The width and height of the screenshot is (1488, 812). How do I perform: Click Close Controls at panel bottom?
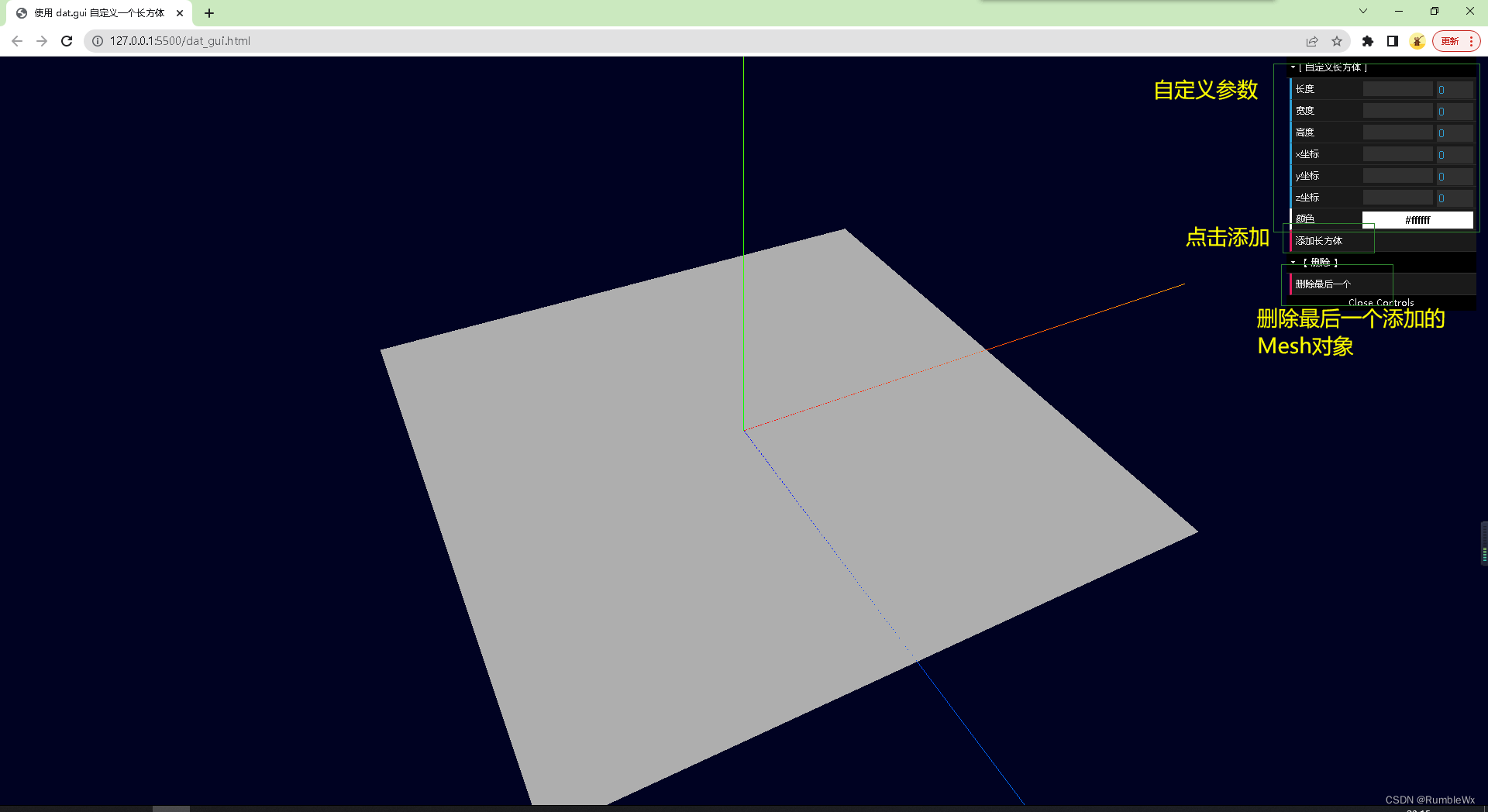1379,303
